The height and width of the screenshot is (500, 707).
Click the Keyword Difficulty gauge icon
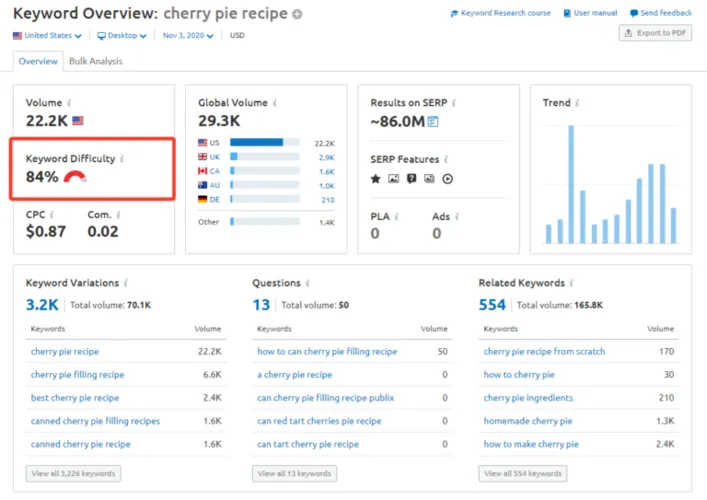pyautogui.click(x=75, y=177)
